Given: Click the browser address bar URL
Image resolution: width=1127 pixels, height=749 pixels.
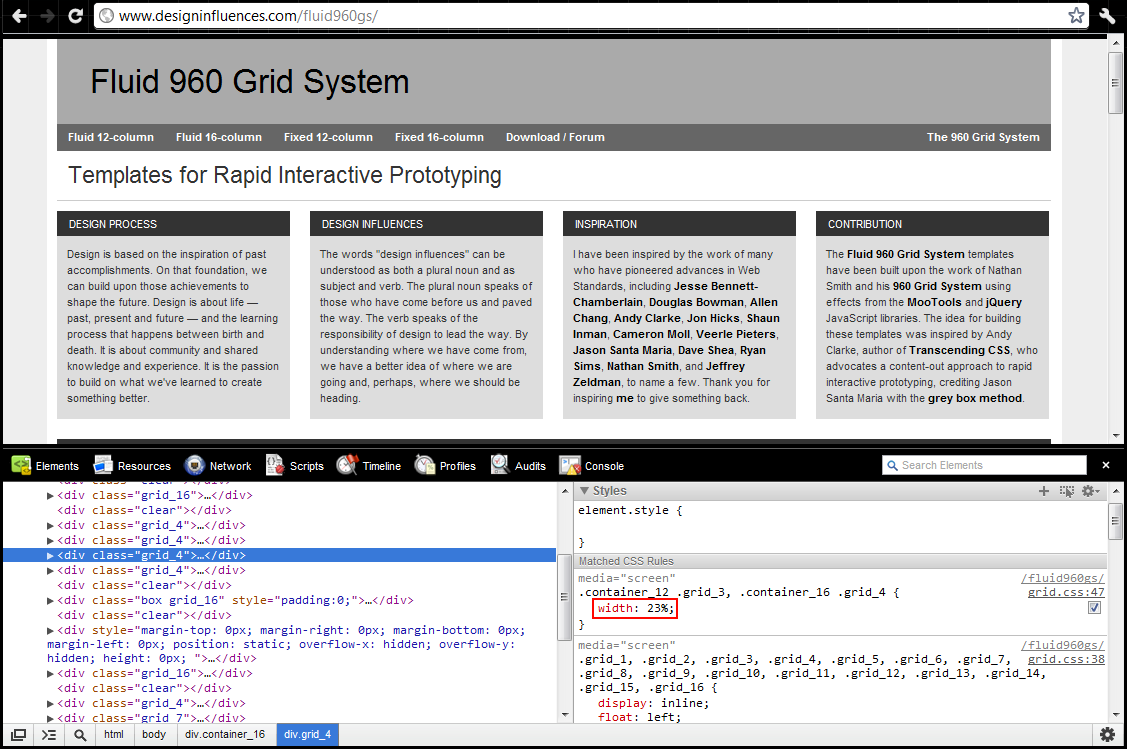Looking at the screenshot, I should click(x=248, y=15).
